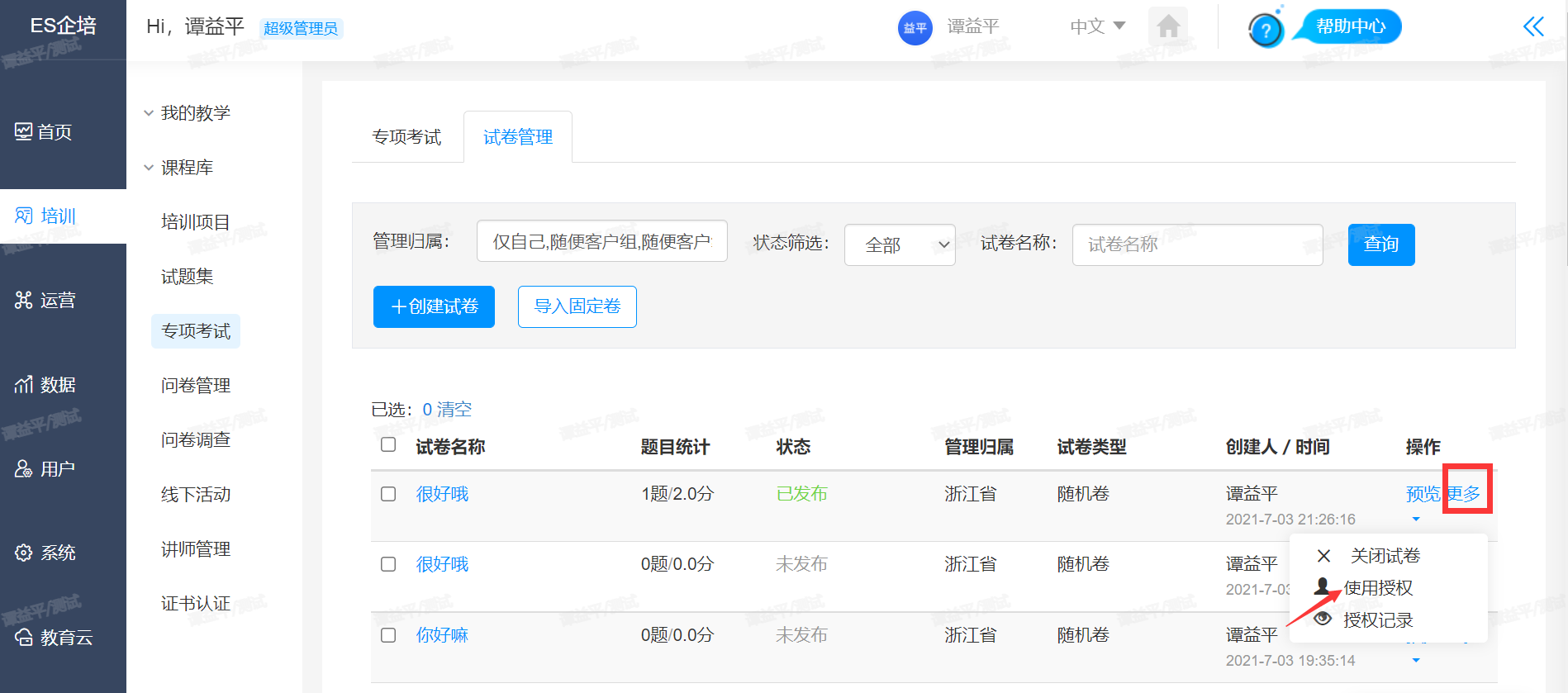Open 试题集 in the submenu
This screenshot has height=693, width=1568.
tap(188, 277)
